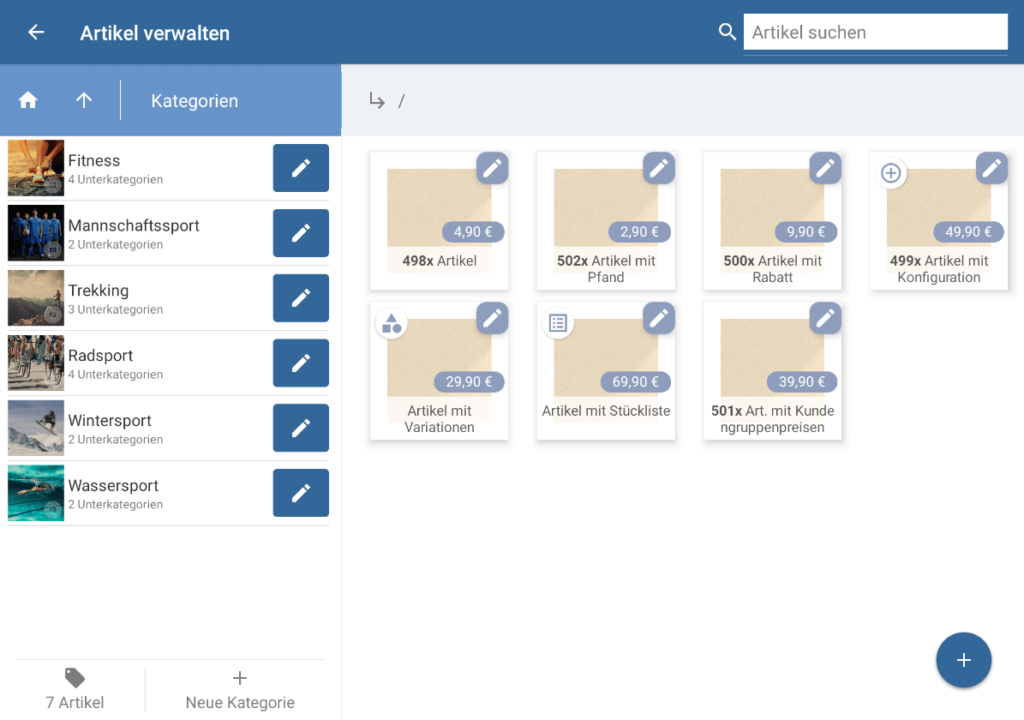Show the 7 Artikel list
The height and width of the screenshot is (720, 1024).
[x=75, y=690]
